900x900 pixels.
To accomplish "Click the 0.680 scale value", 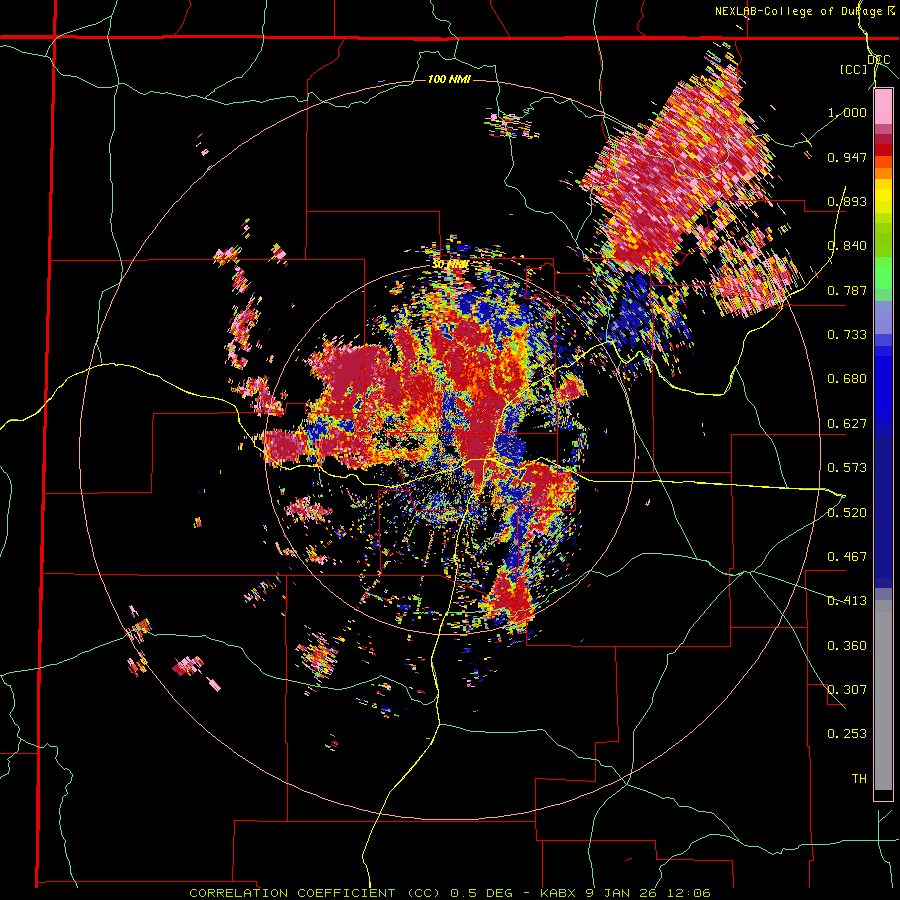I will click(847, 379).
